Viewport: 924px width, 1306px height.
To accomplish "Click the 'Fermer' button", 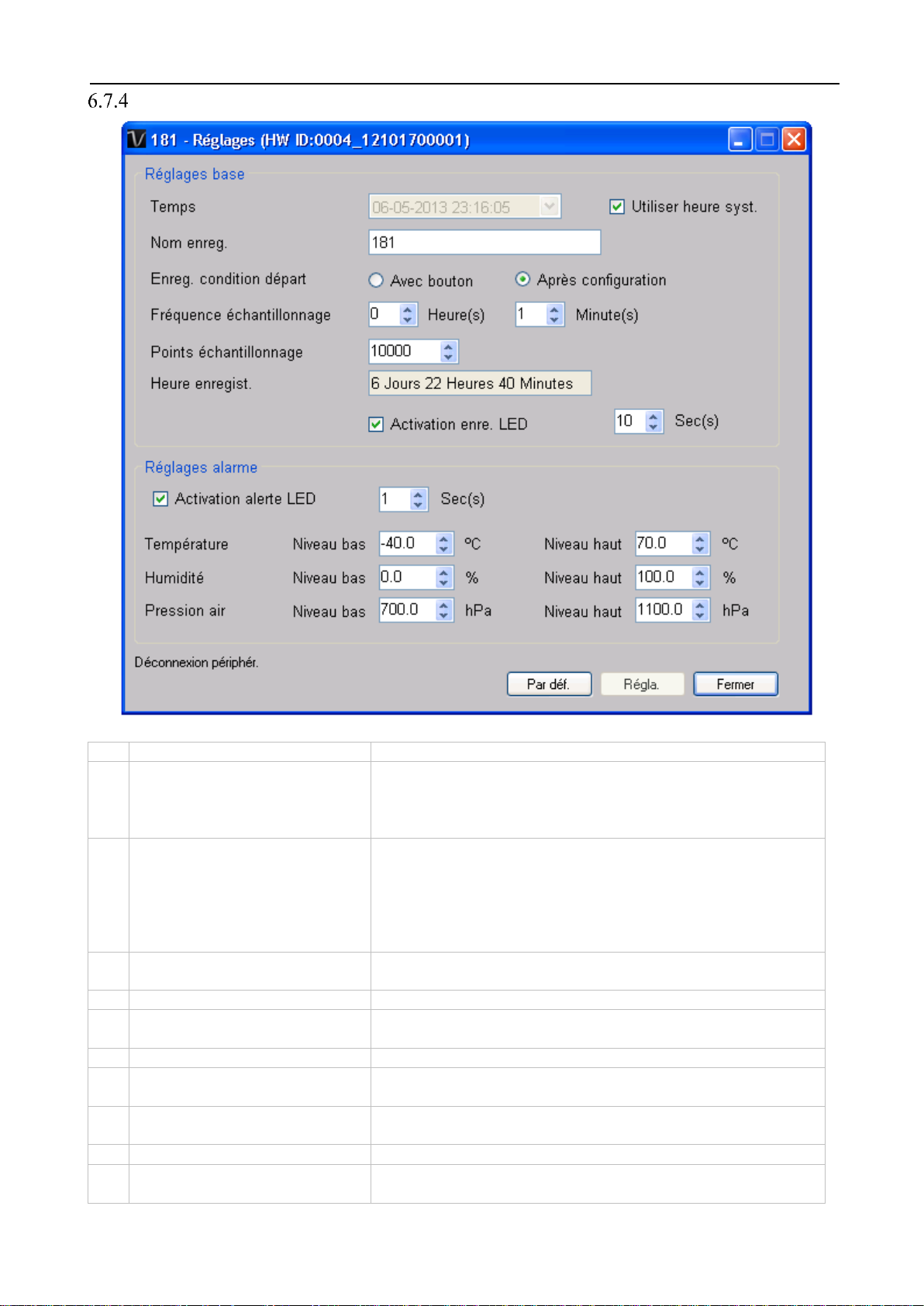I will [x=736, y=684].
